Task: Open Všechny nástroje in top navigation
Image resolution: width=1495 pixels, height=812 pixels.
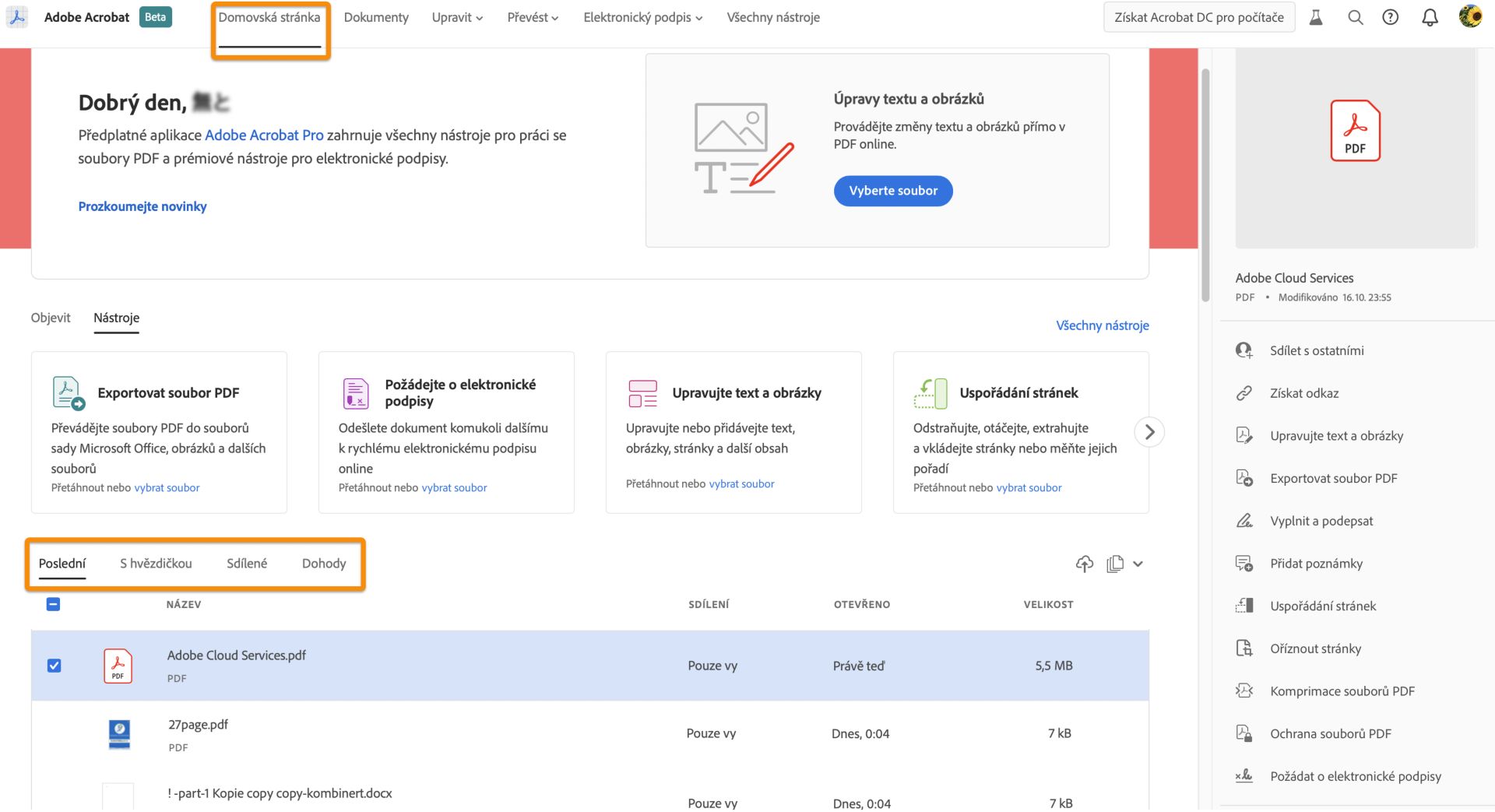Action: pos(773,17)
